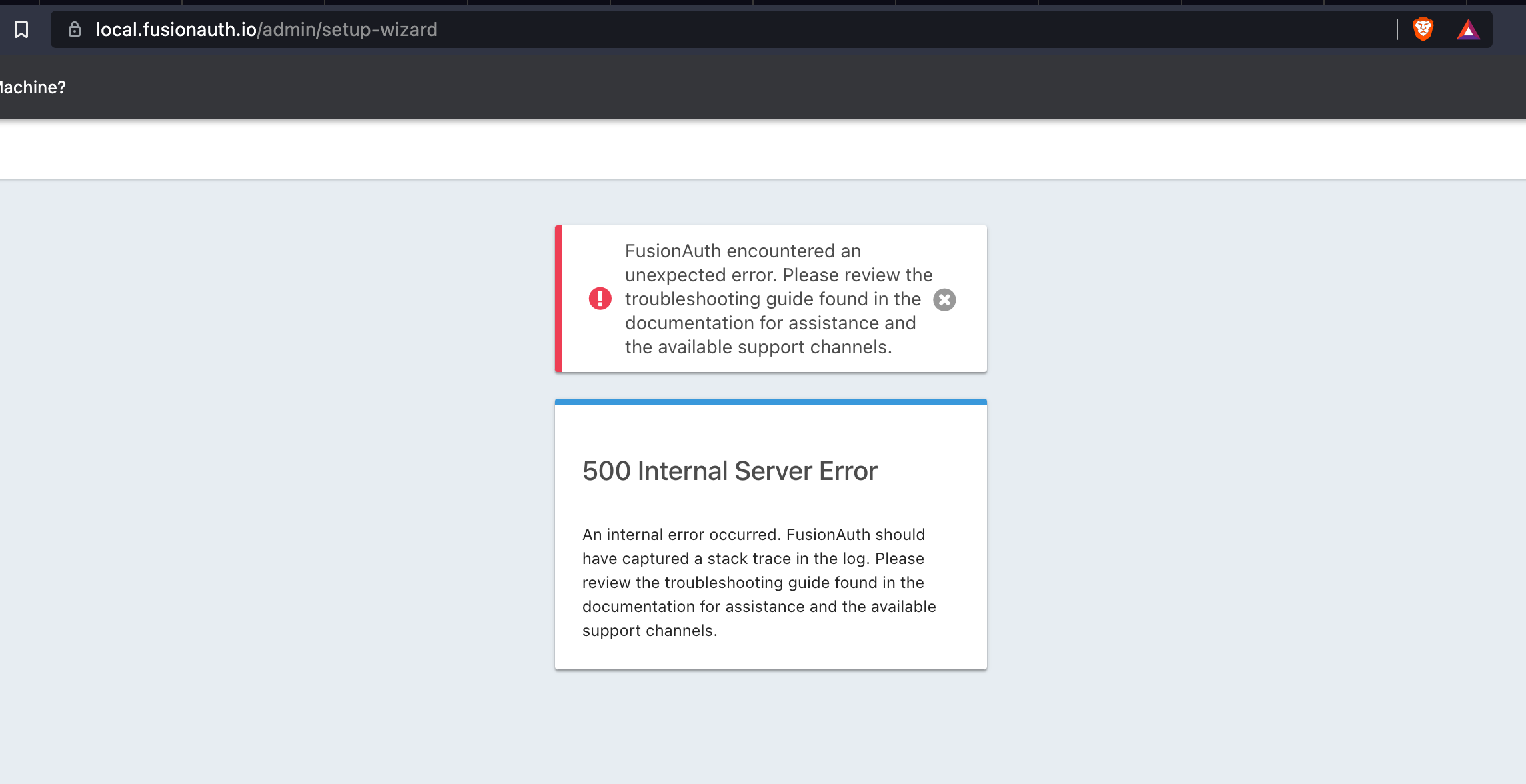Dismiss the FusionAuth error notification

click(944, 299)
